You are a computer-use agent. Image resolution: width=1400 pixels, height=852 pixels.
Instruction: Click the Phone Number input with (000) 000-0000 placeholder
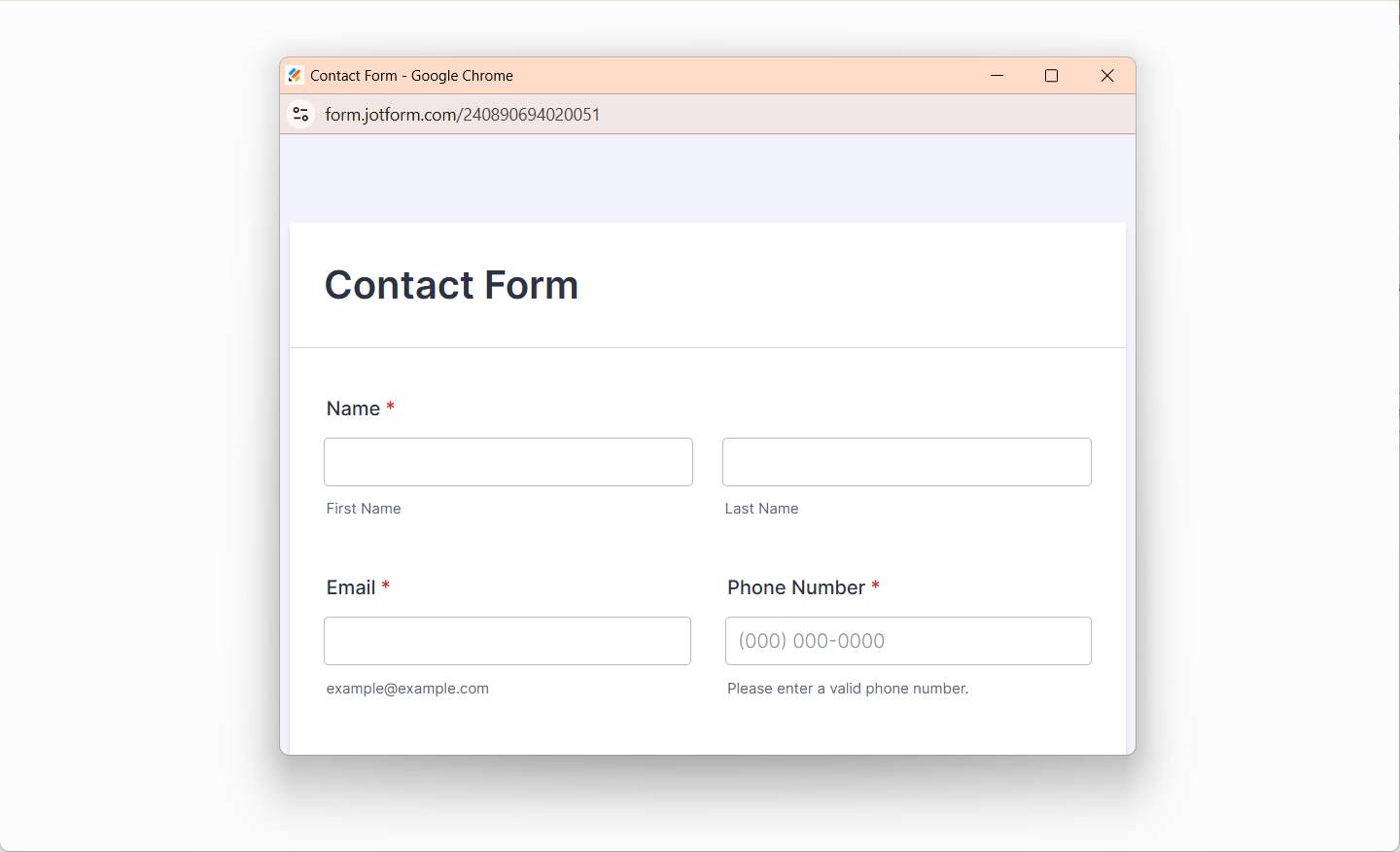pyautogui.click(x=908, y=641)
